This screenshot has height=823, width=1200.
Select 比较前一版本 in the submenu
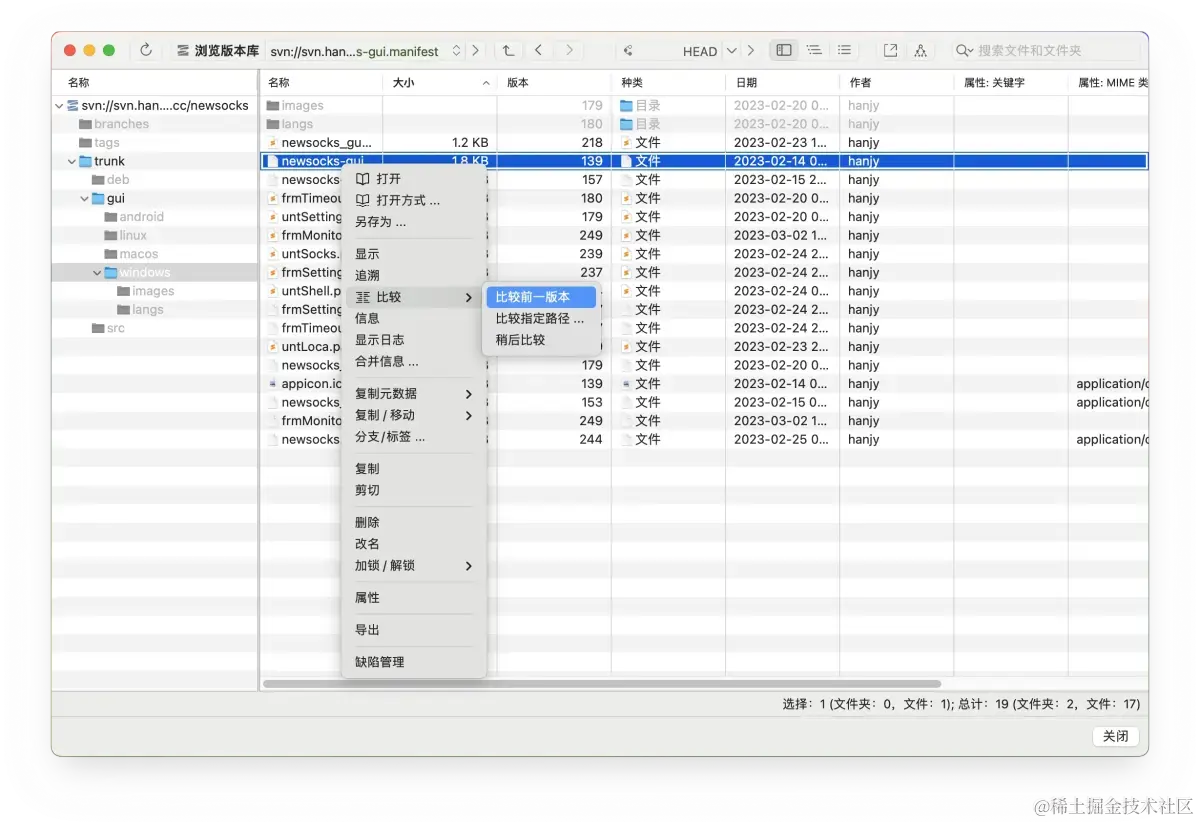[x=541, y=297]
